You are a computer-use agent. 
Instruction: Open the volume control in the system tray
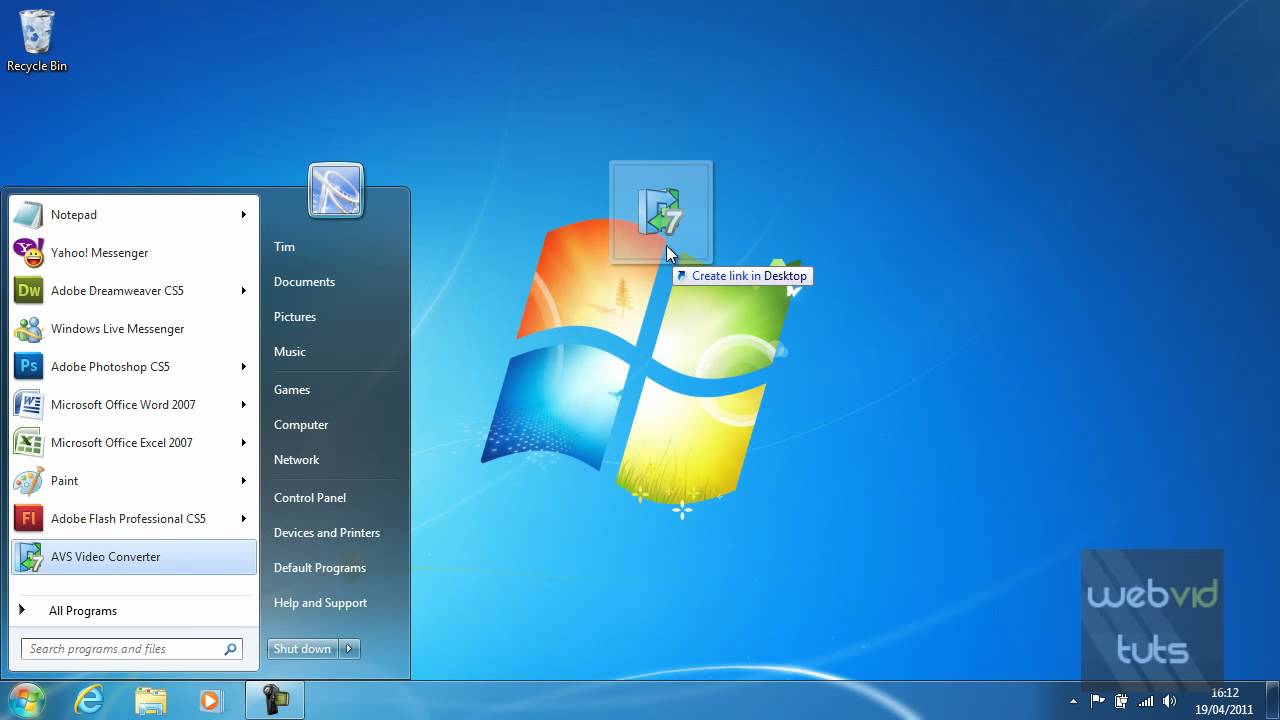[1170, 701]
